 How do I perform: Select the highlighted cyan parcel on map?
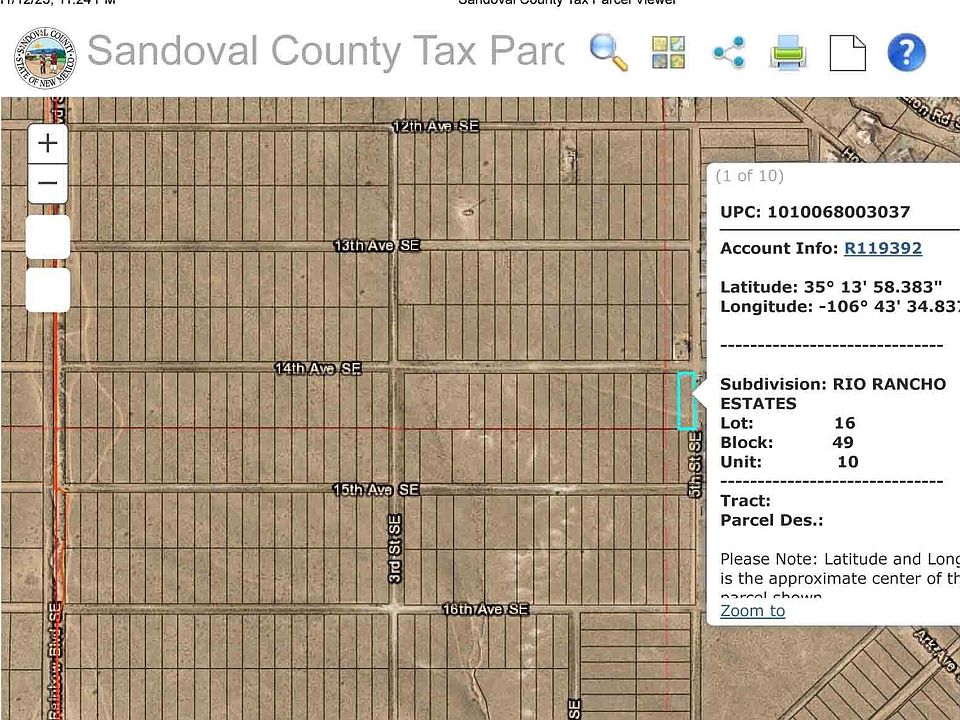(x=686, y=400)
